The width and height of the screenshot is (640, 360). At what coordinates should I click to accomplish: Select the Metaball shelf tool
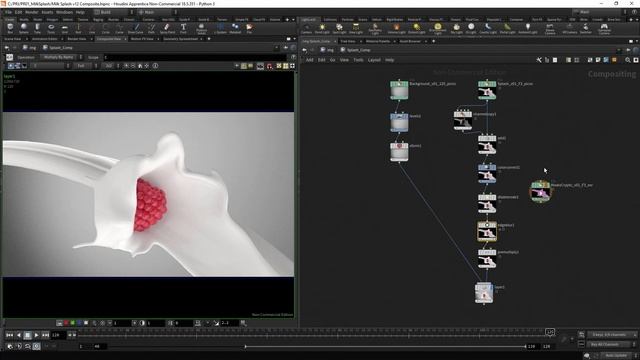click(x=235, y=28)
